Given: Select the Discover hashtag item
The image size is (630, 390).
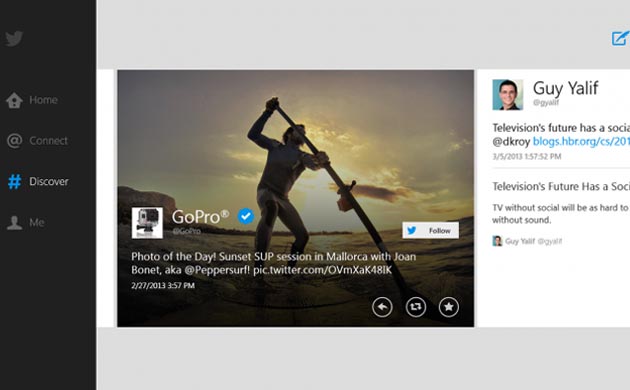Looking at the screenshot, I should coord(38,182).
